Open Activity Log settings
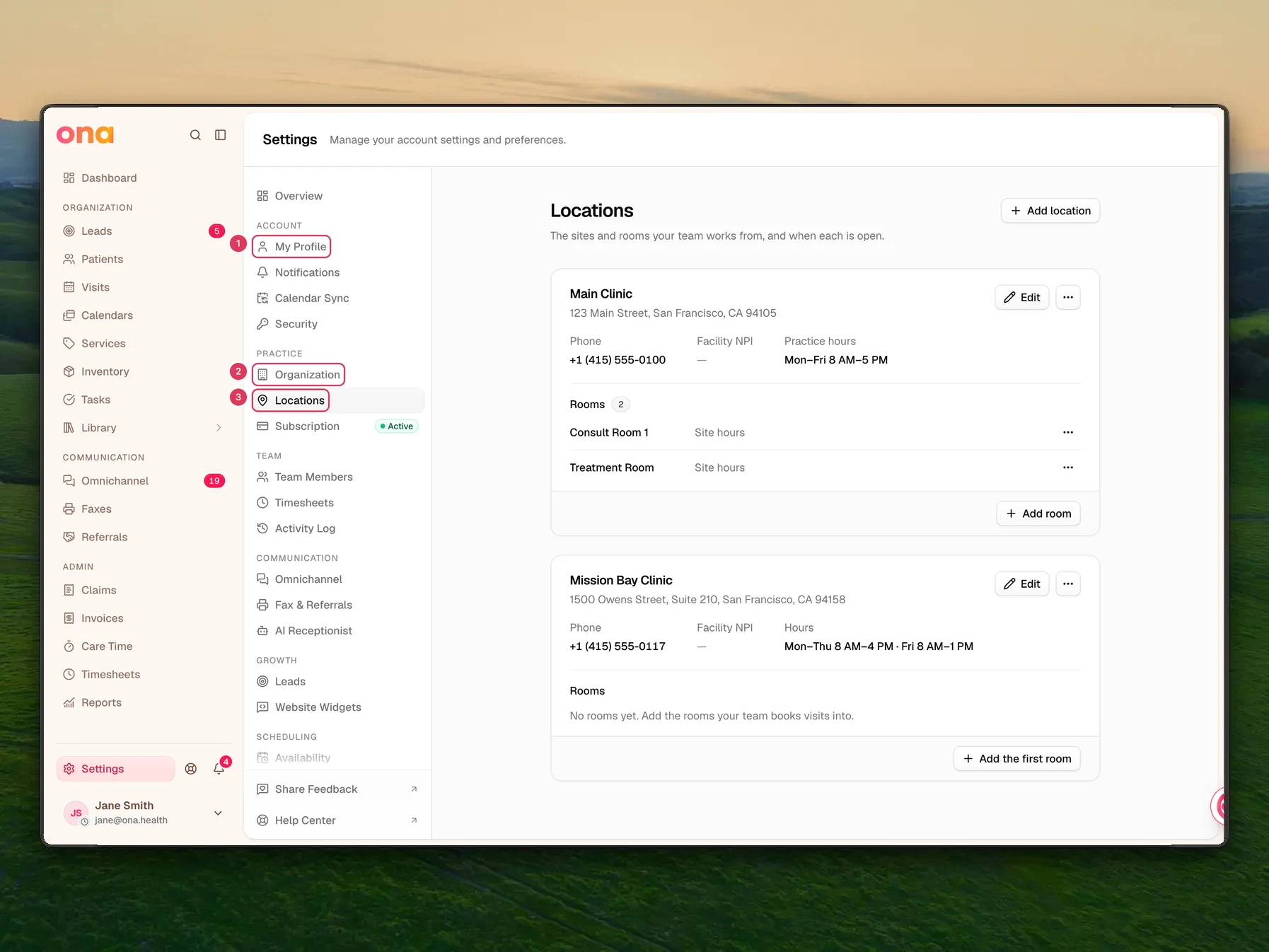Screen dimensions: 1269x952 (x=337, y=529)
